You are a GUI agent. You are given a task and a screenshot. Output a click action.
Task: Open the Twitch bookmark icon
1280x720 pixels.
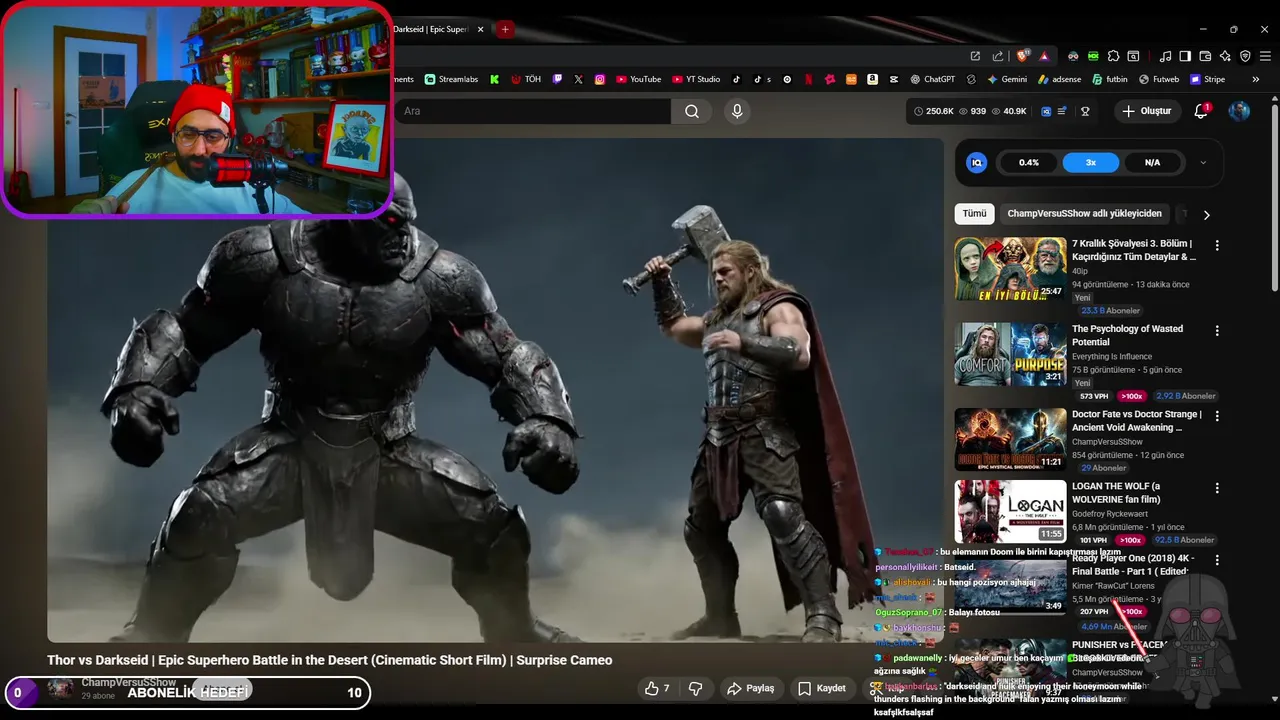[557, 79]
